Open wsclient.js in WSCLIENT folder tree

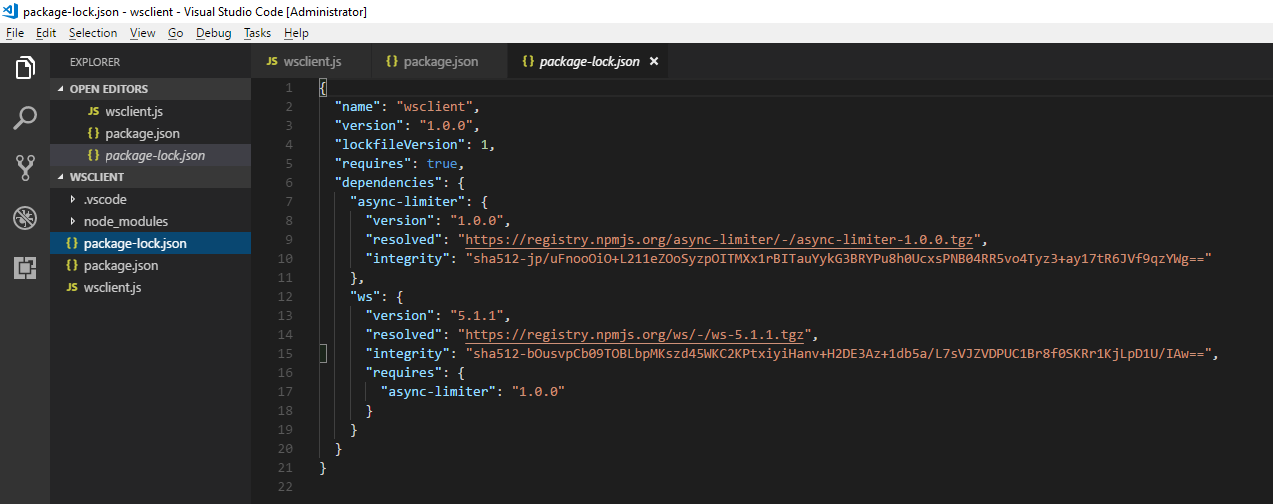point(150,287)
